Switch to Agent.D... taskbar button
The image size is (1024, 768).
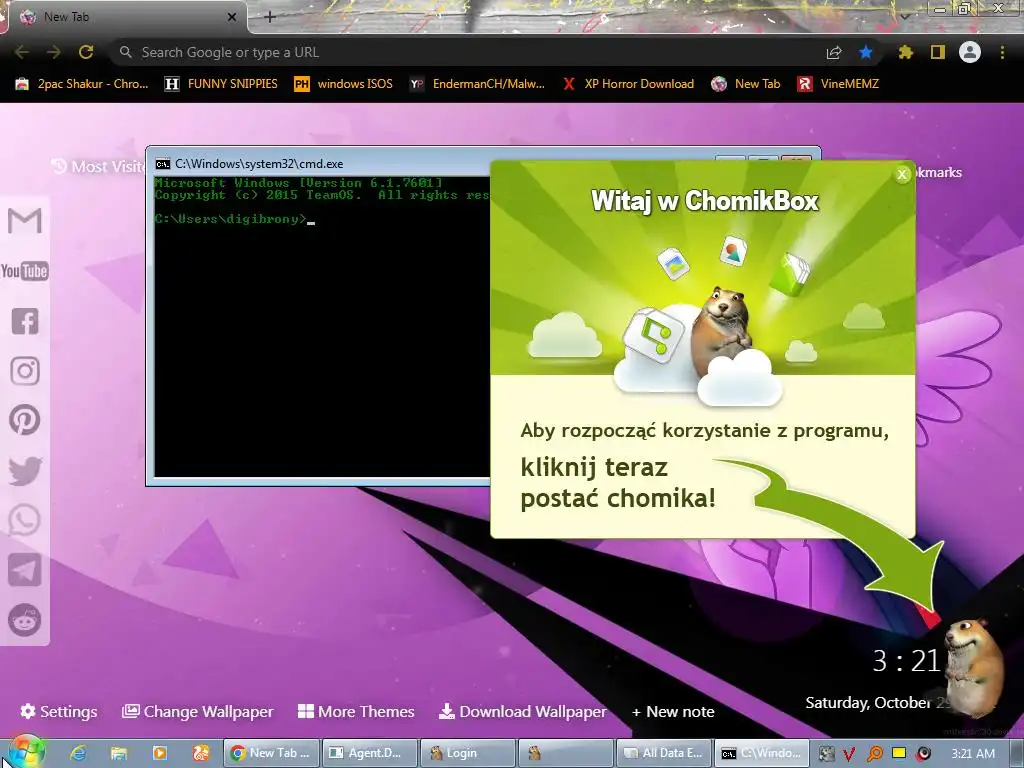point(370,753)
